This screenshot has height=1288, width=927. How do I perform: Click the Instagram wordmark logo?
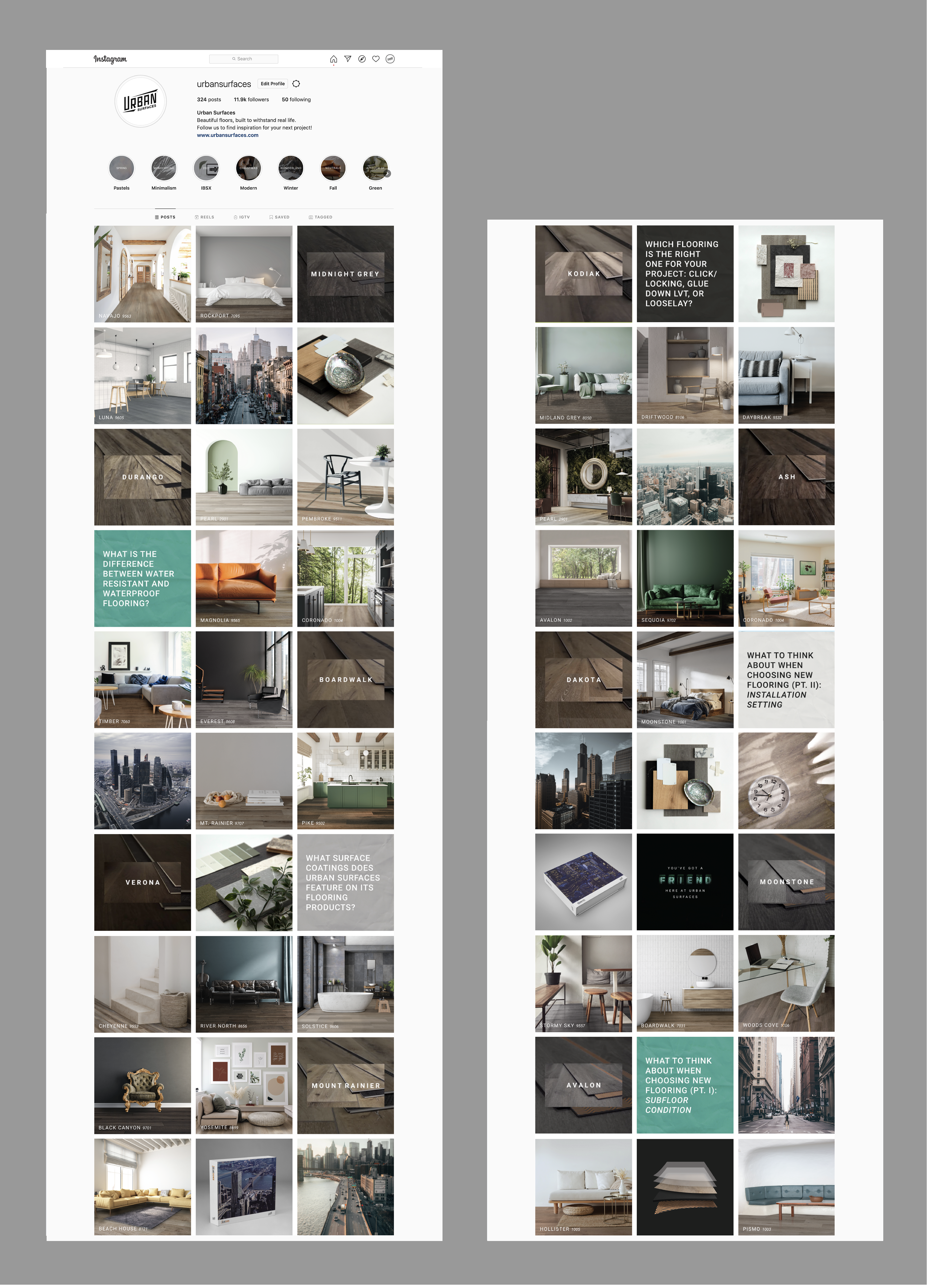[x=110, y=59]
